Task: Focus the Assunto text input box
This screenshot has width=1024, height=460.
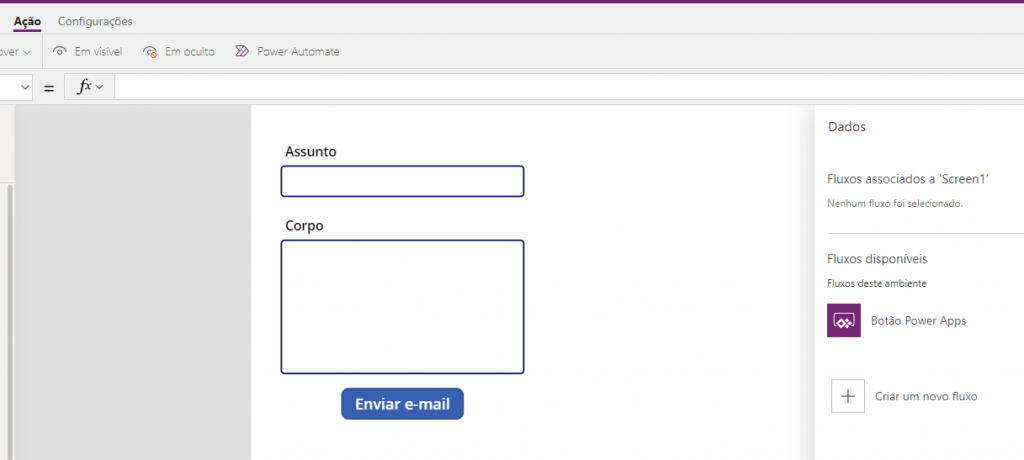Action: click(x=402, y=181)
